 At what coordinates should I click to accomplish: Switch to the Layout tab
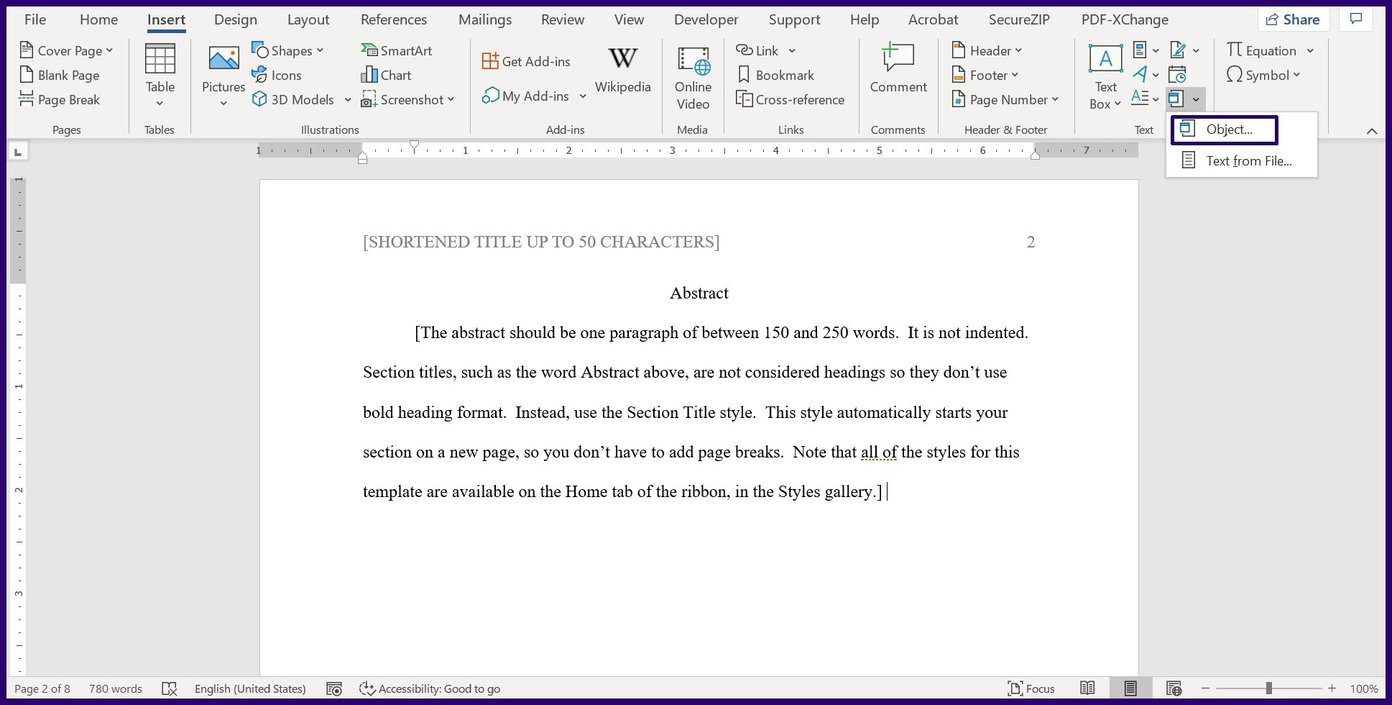308,19
